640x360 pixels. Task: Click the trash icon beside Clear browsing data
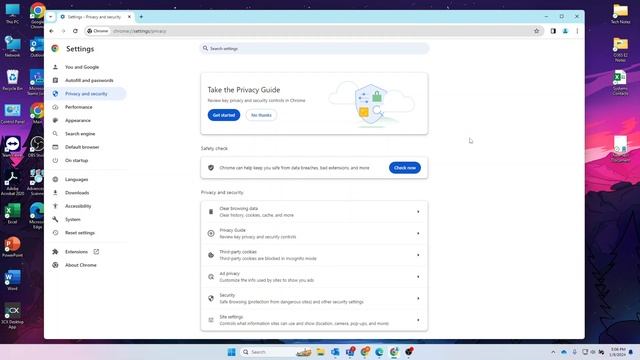pos(211,212)
